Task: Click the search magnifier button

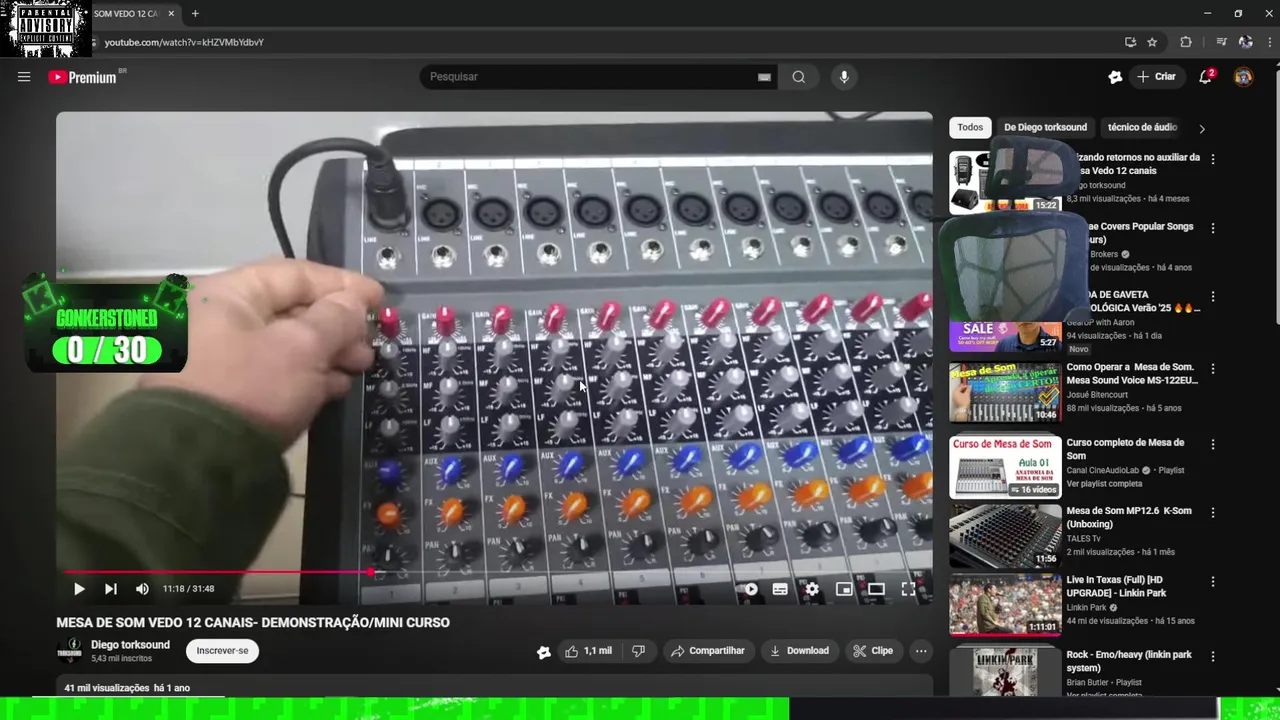Action: (x=798, y=77)
